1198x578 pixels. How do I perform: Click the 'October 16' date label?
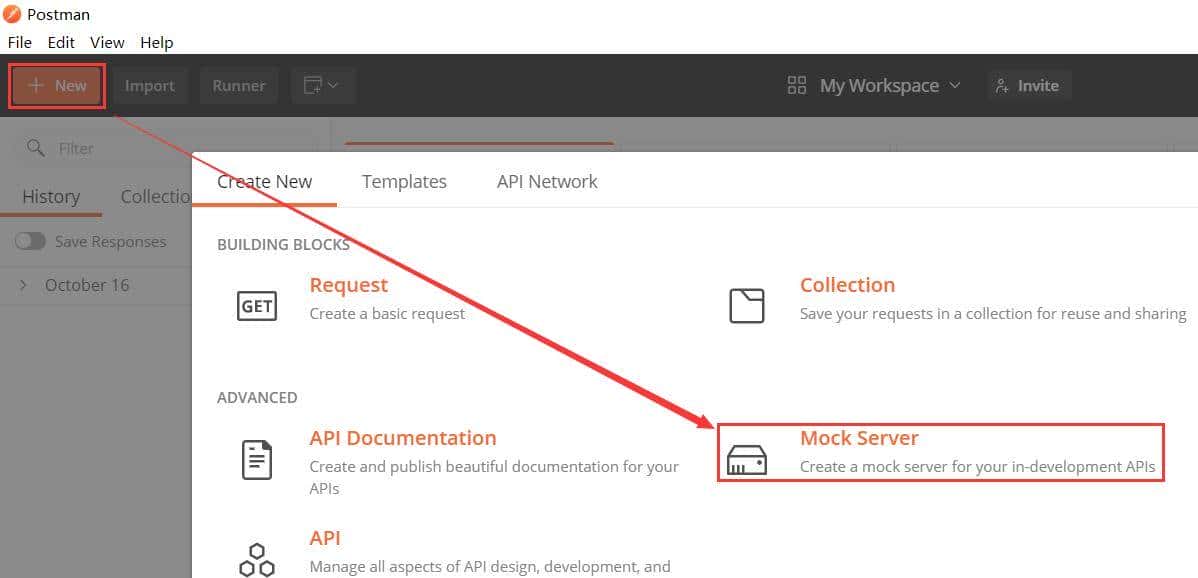[87, 285]
